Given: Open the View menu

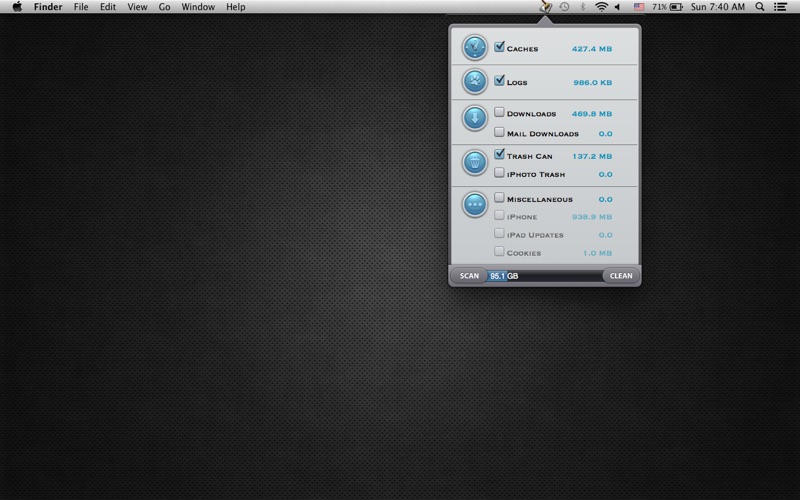Looking at the screenshot, I should tap(137, 7).
